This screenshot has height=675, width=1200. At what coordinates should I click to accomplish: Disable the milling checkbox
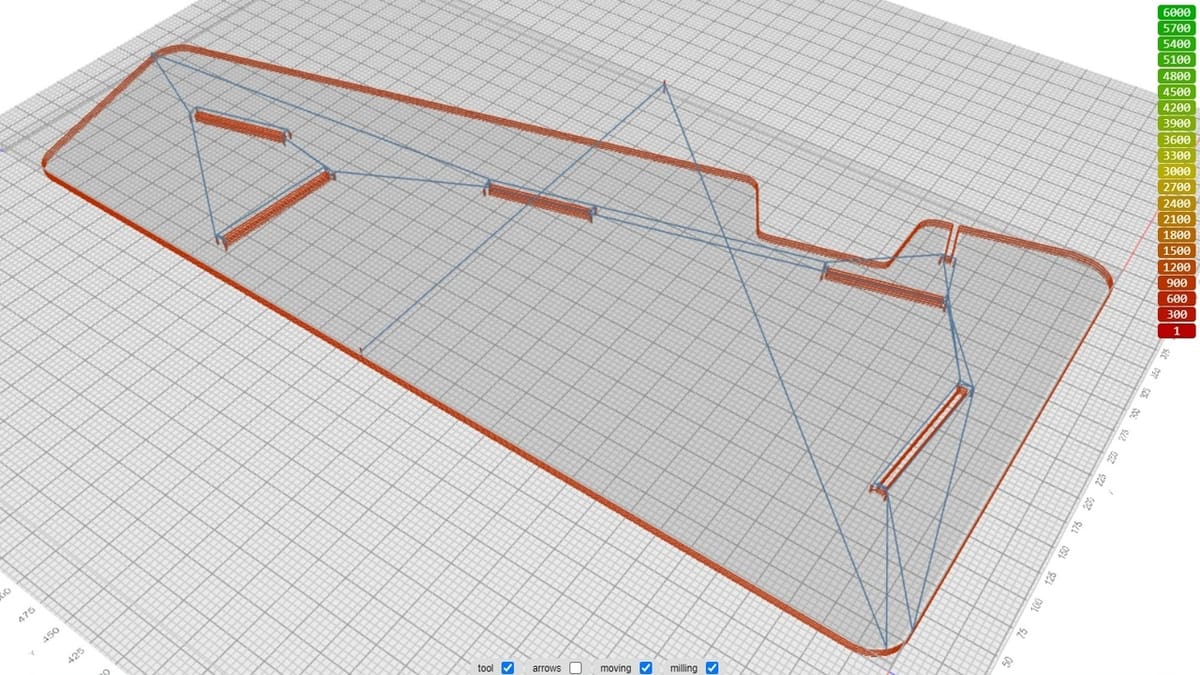[x=712, y=667]
